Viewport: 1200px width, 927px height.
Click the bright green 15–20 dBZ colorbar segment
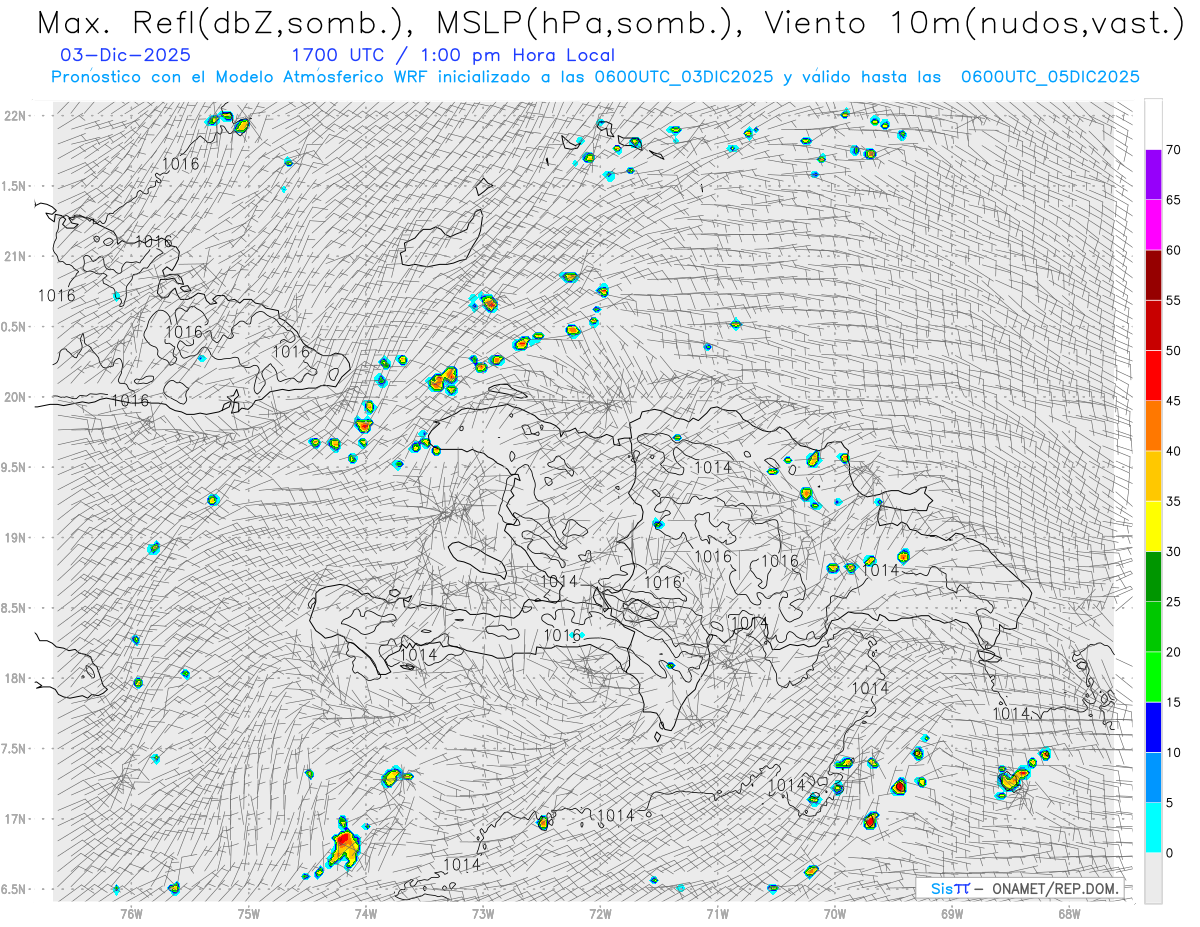(1153, 677)
